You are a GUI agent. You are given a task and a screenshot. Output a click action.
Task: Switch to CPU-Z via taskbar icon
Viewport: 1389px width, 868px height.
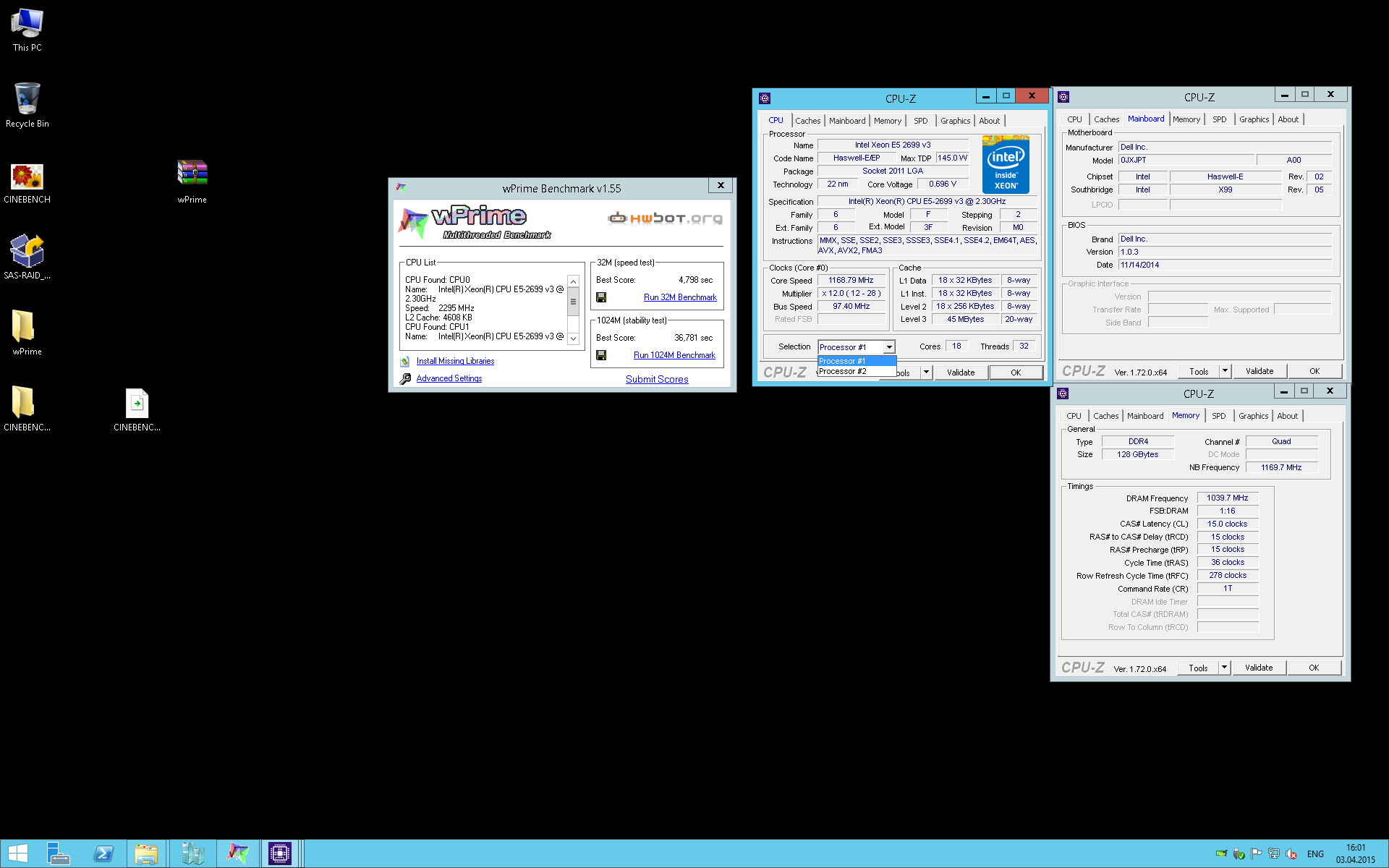coord(280,854)
